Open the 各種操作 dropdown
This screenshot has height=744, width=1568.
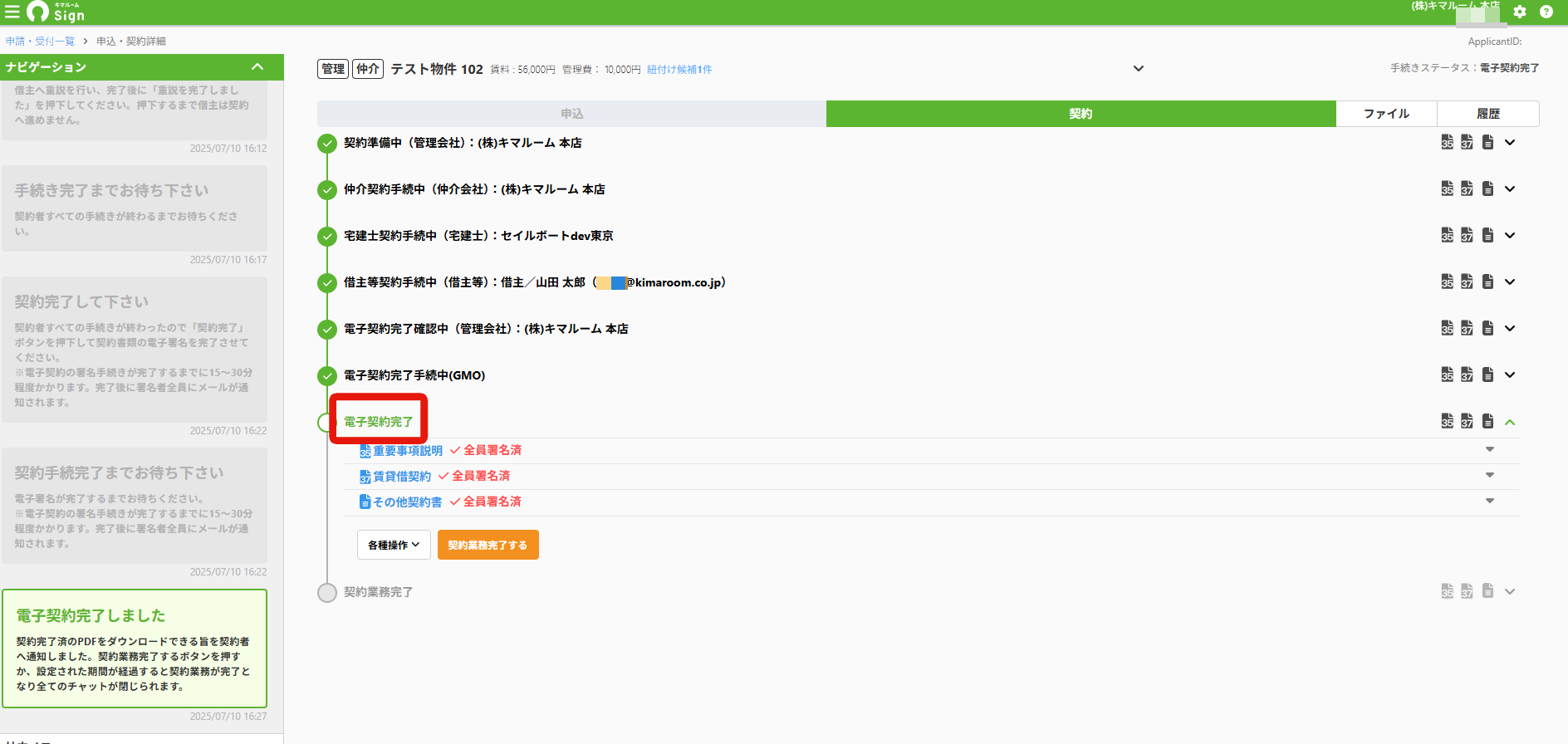click(x=394, y=545)
